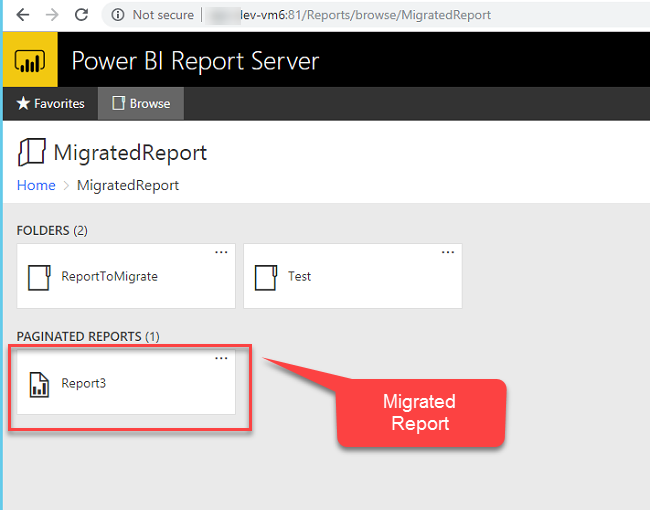Click the browser back arrow
The width and height of the screenshot is (650, 510).
click(x=23, y=15)
